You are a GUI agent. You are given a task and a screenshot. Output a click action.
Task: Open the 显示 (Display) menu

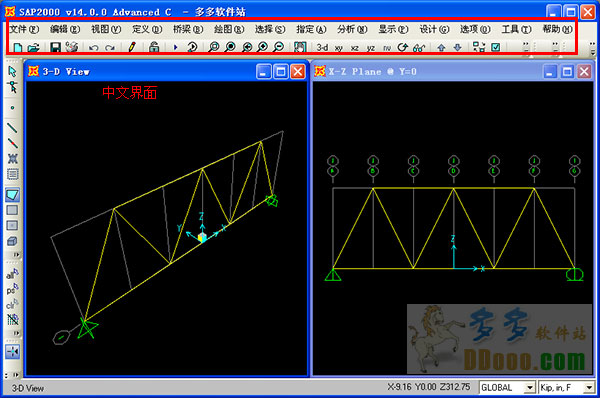coord(393,29)
